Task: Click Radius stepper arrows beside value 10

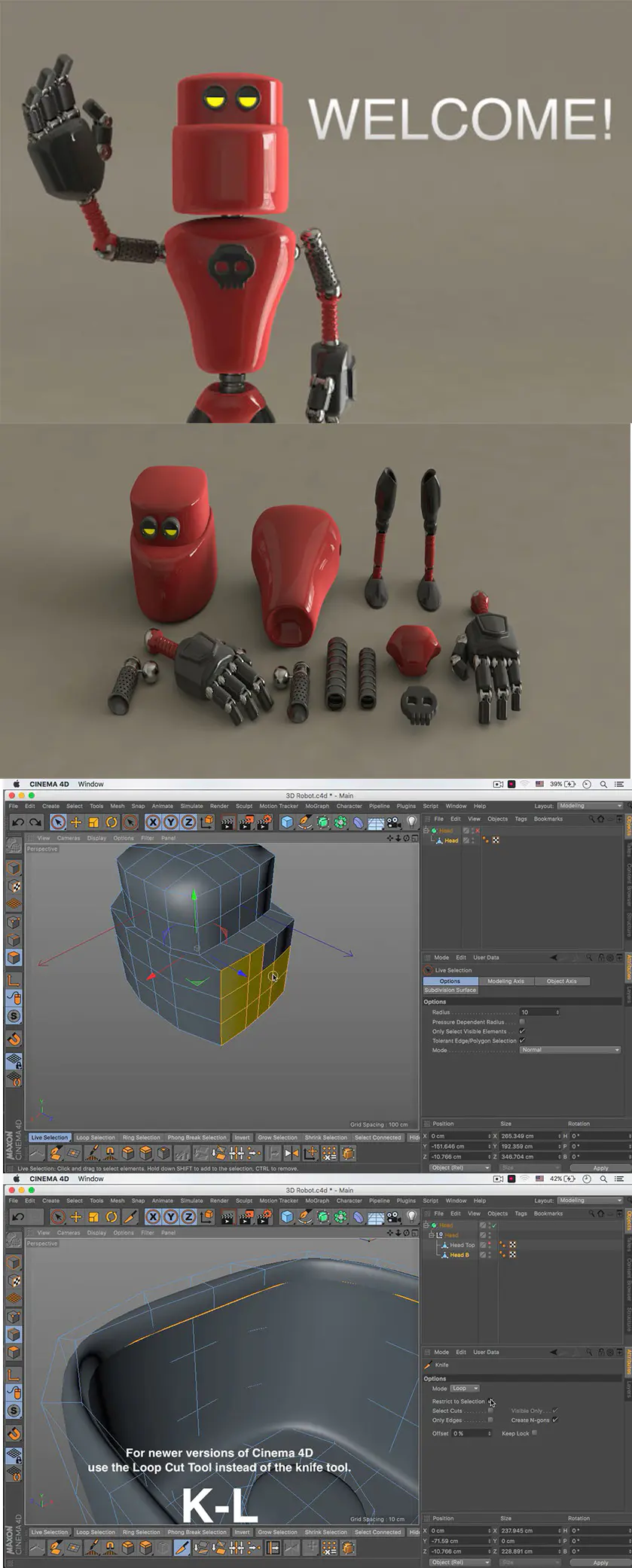Action: [557, 1012]
